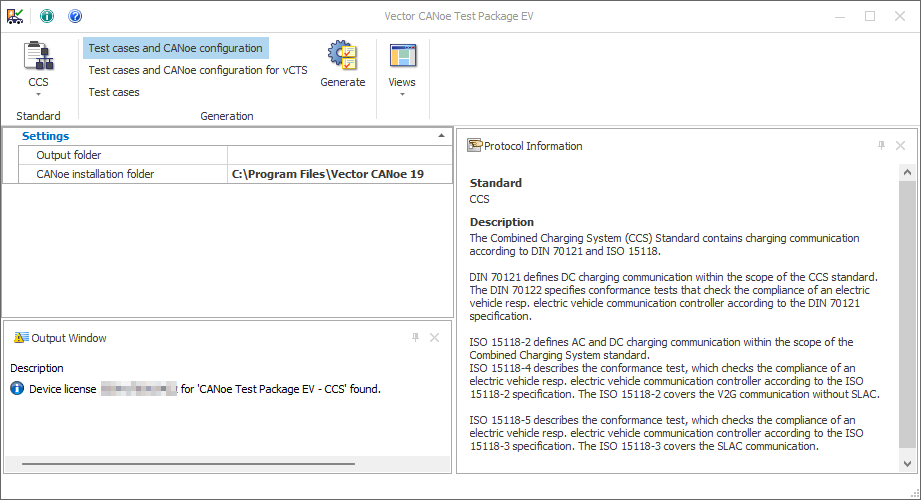Viewport: 921px width, 500px height.
Task: Click the Description column header in Output Window
Action: tap(36, 368)
